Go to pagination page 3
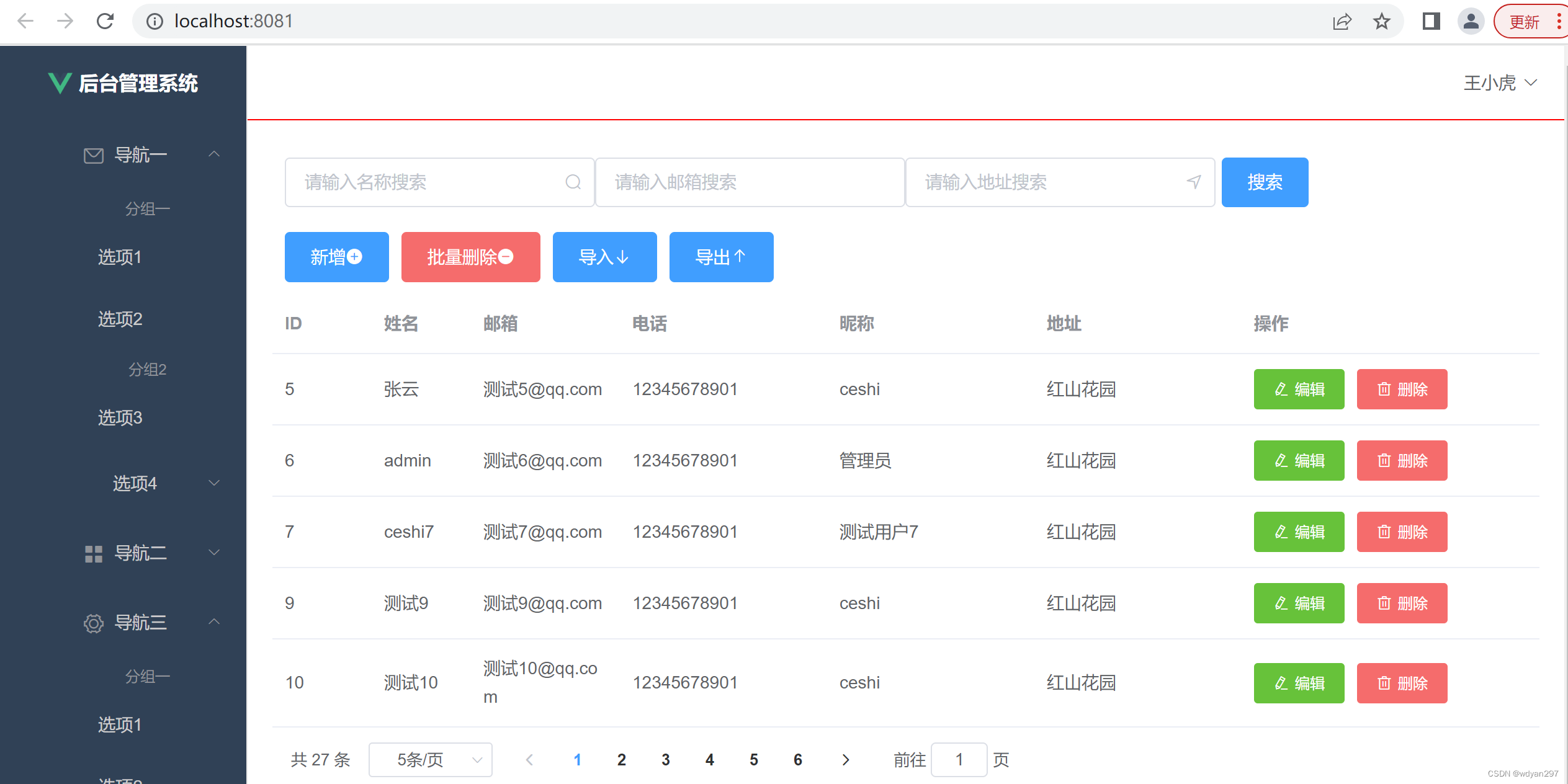This screenshot has height=784, width=1568. pyautogui.click(x=666, y=760)
